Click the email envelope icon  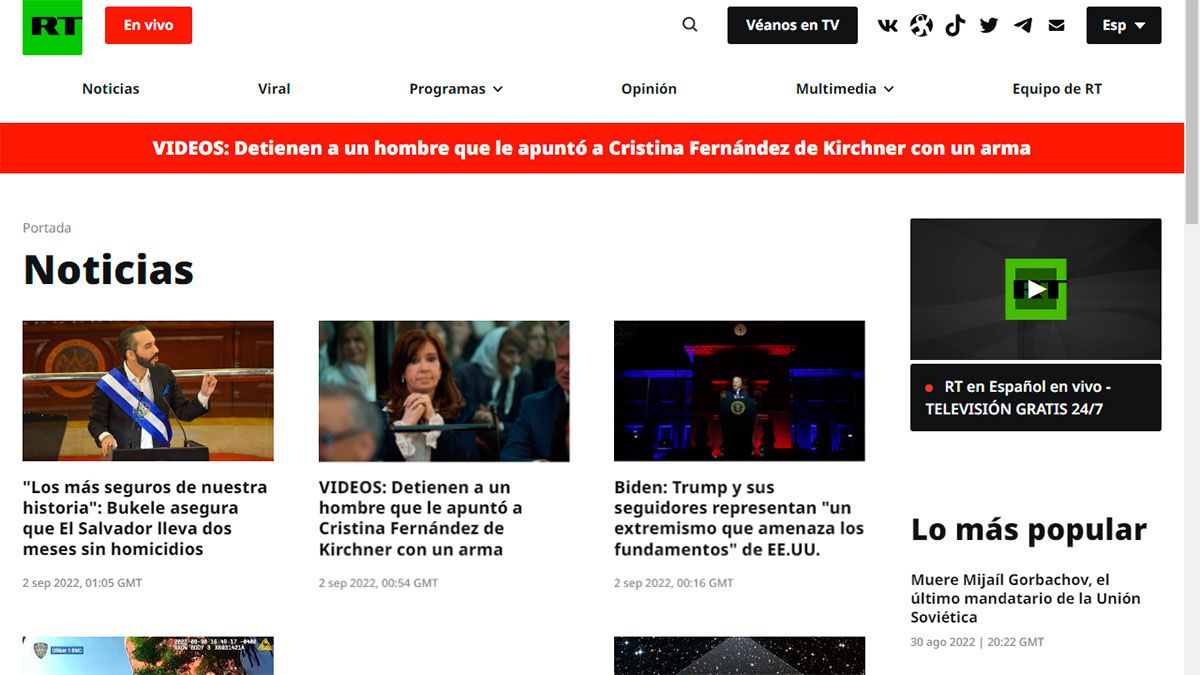(1057, 26)
